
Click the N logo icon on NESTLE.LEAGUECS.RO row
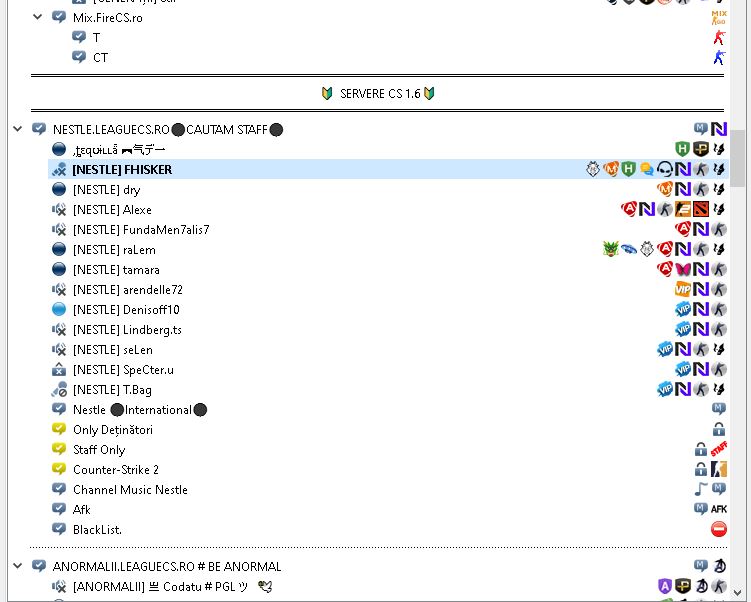(719, 129)
